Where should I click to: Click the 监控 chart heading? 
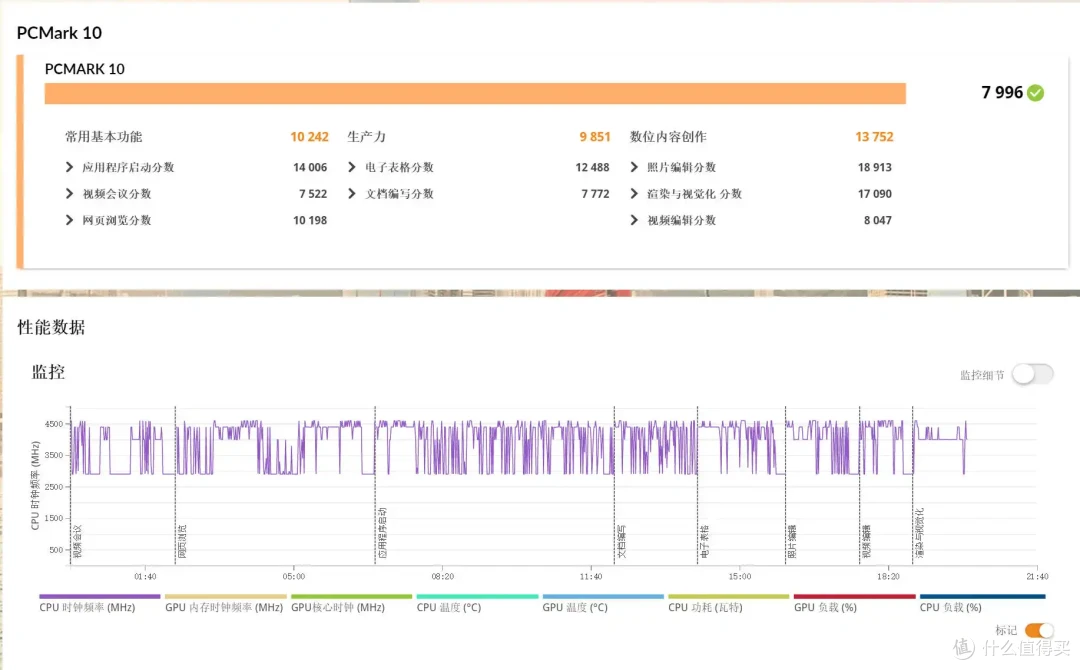48,373
